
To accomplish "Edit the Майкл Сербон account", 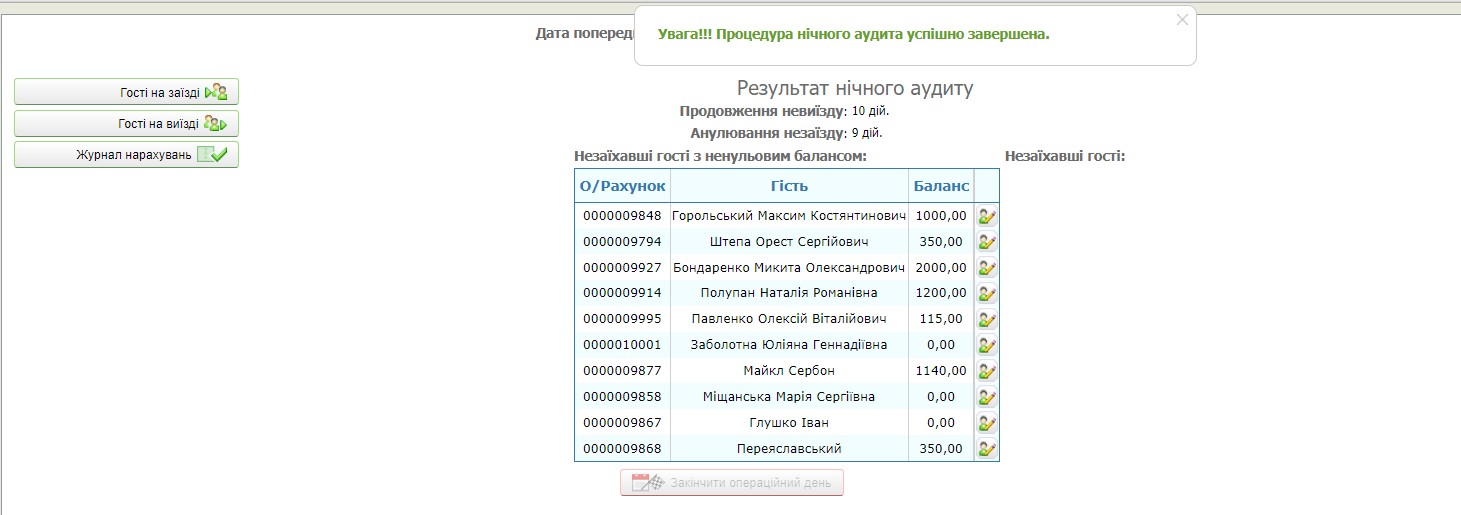I will coord(987,371).
